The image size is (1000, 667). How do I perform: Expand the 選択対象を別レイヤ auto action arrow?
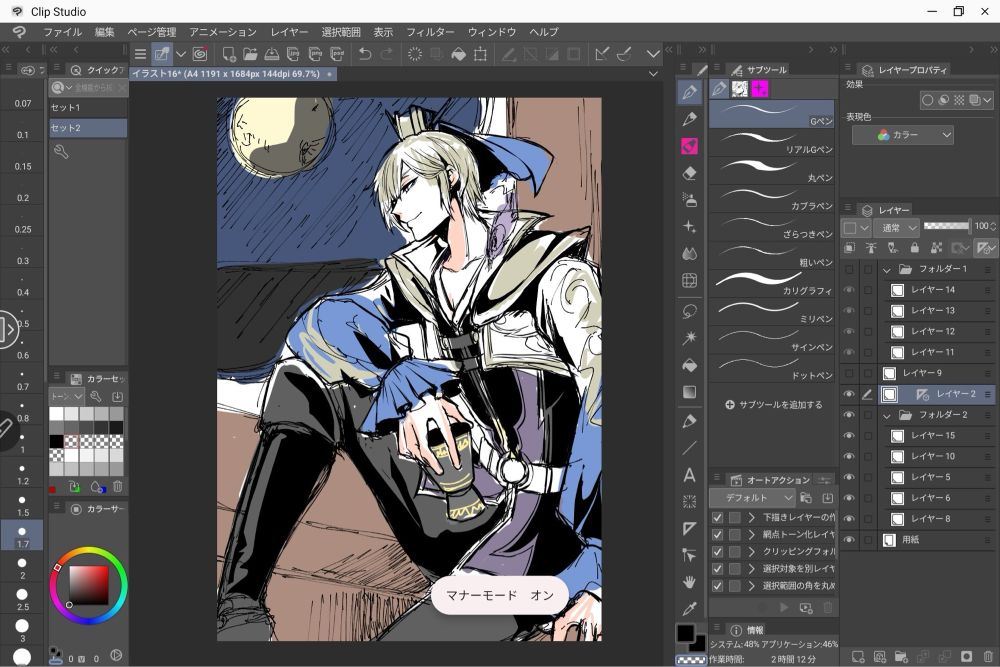click(751, 569)
